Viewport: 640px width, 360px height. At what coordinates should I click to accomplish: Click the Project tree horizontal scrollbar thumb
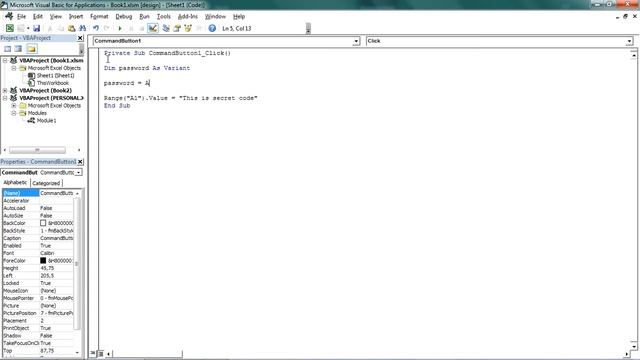pos(37,150)
